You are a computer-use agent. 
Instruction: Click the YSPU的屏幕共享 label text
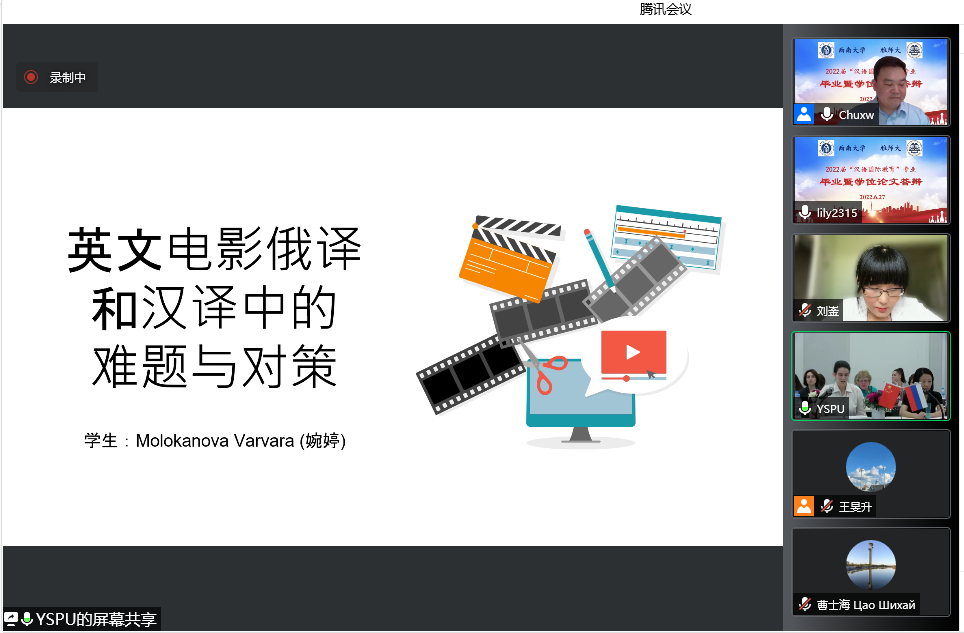click(96, 619)
